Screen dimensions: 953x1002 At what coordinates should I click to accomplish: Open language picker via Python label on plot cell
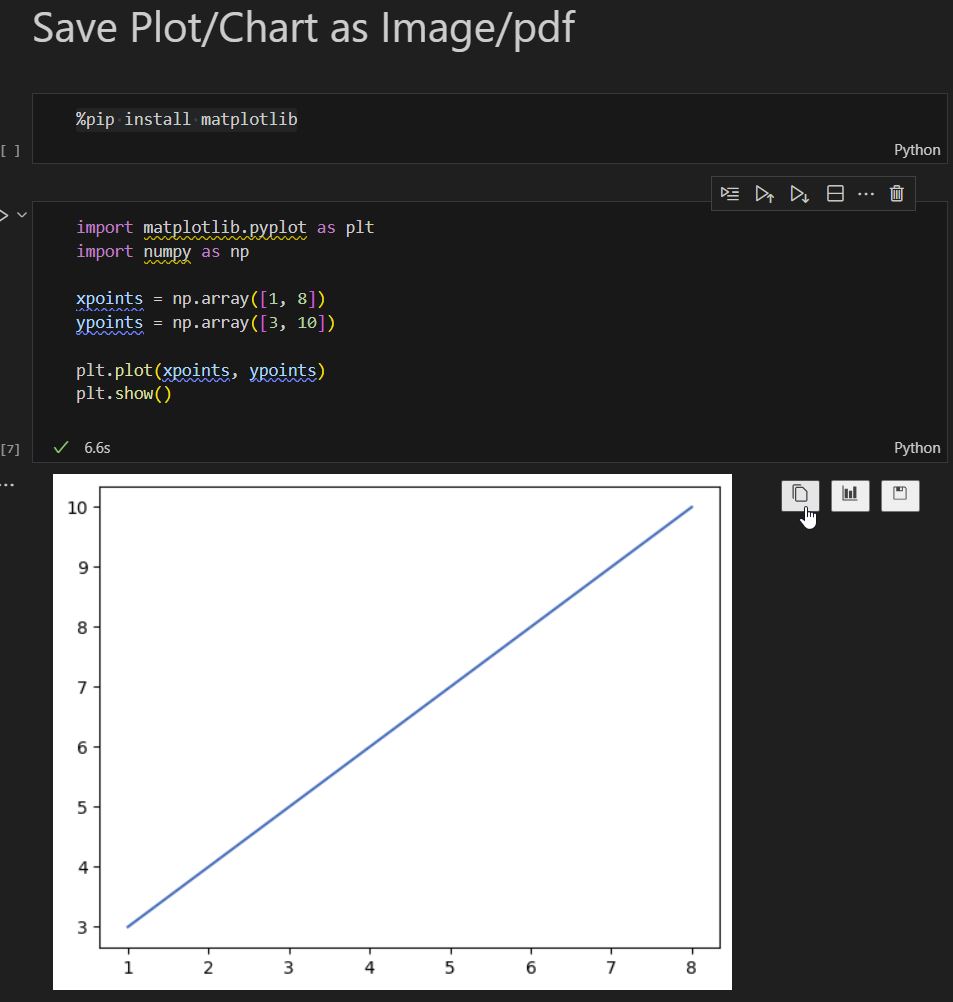tap(916, 447)
